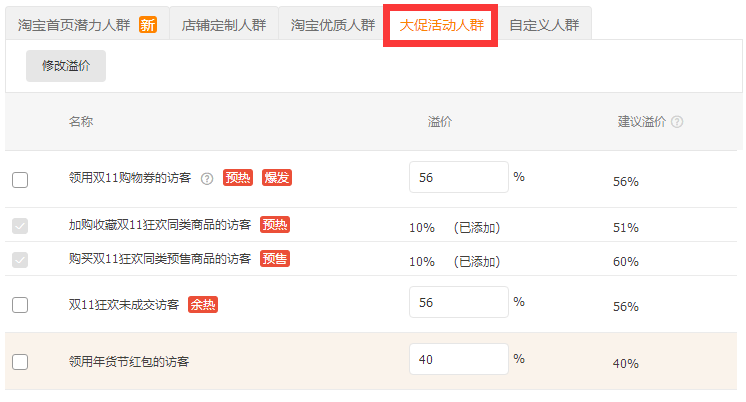Click 预热 tag on 加购收藏双11 row
This screenshot has width=746, height=402.
coord(275,224)
